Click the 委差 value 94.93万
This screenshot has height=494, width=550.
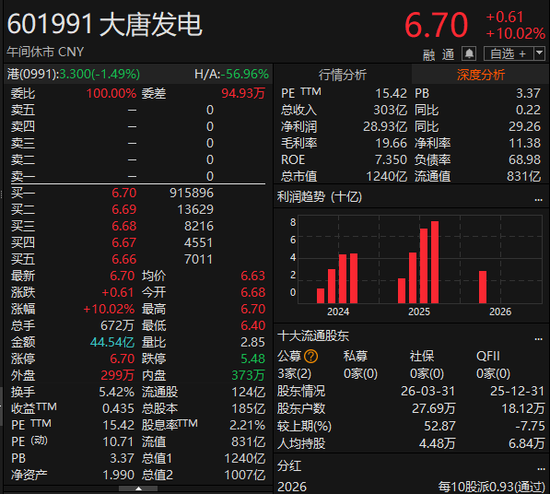tap(243, 94)
